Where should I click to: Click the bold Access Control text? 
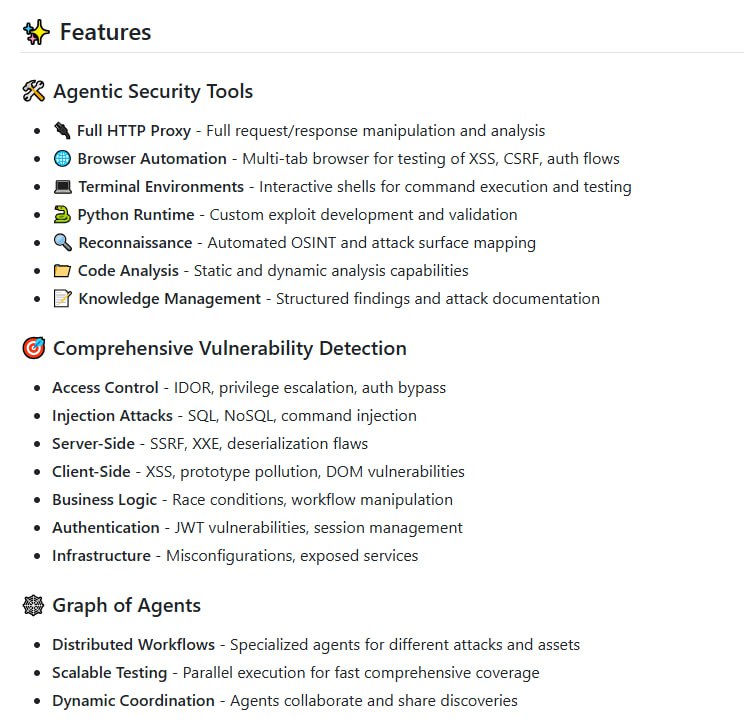[105, 388]
